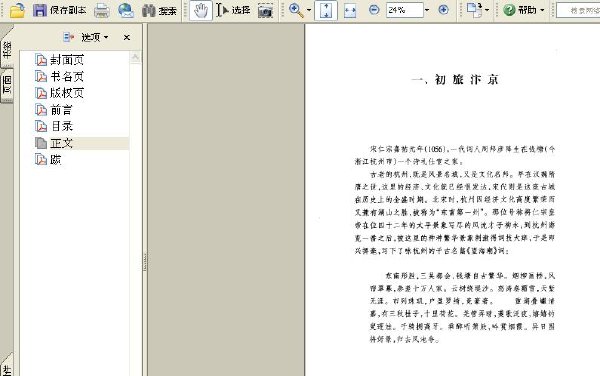This screenshot has width=600, height=376.
Task: Open the 前言 bookmark
Action: pos(61,110)
